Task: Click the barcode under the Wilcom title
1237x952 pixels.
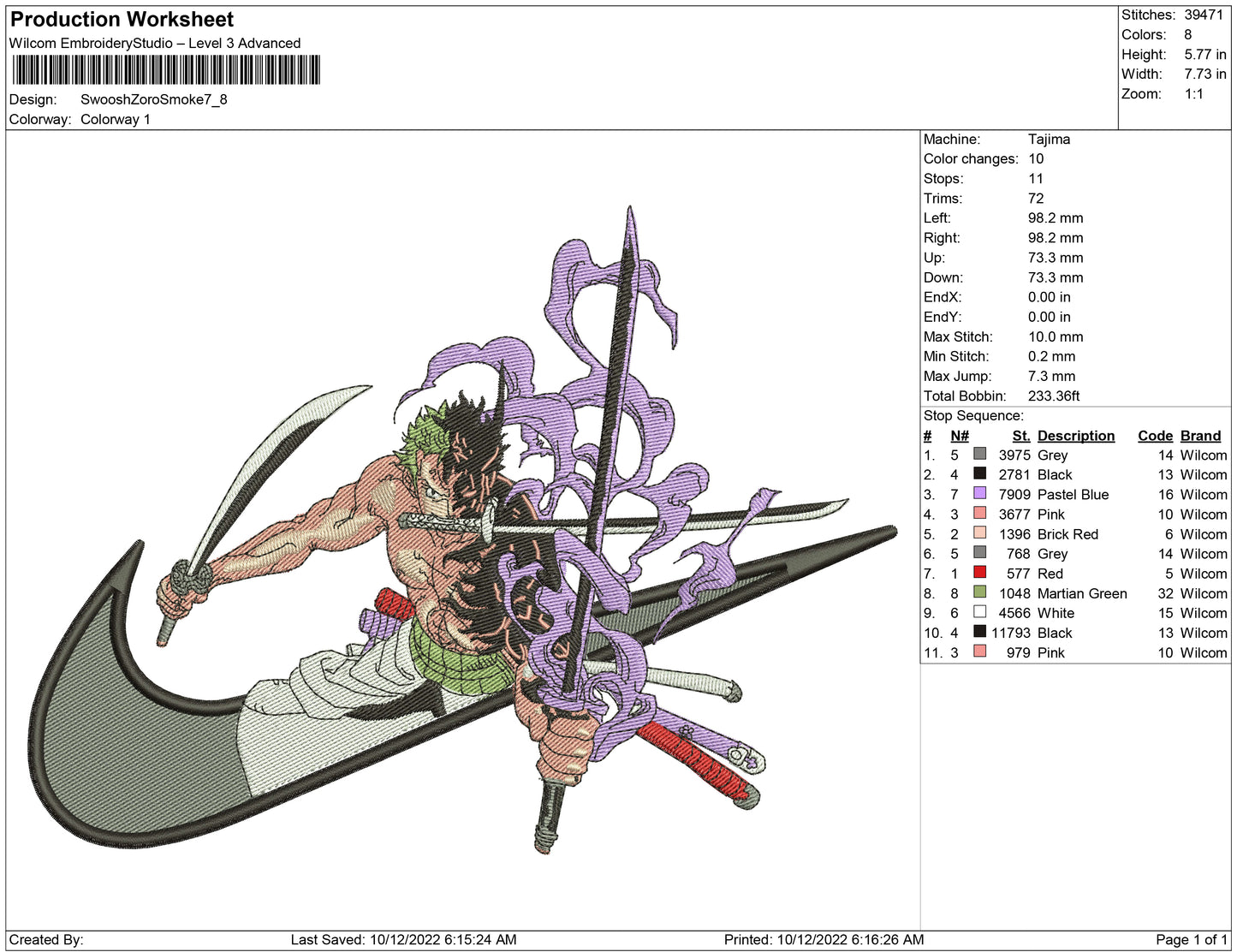Action: 166,70
